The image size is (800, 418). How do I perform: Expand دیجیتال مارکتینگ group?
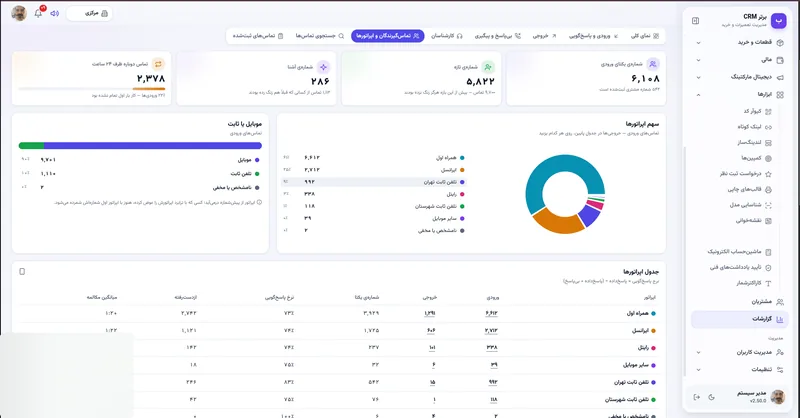click(740, 77)
